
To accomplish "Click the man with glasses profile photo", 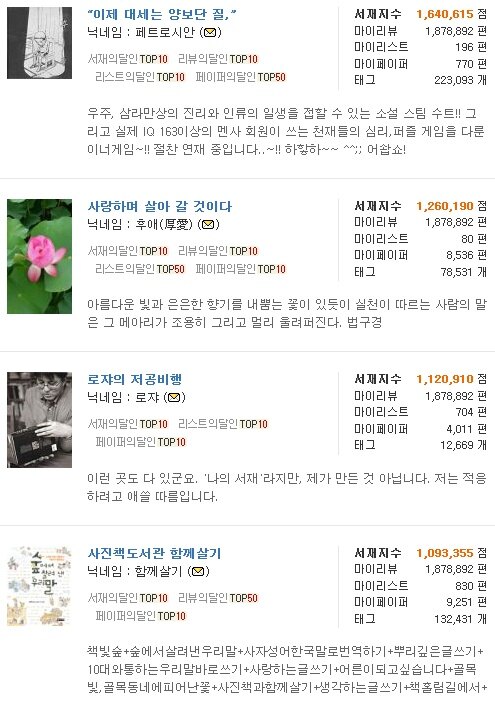I will [39, 420].
